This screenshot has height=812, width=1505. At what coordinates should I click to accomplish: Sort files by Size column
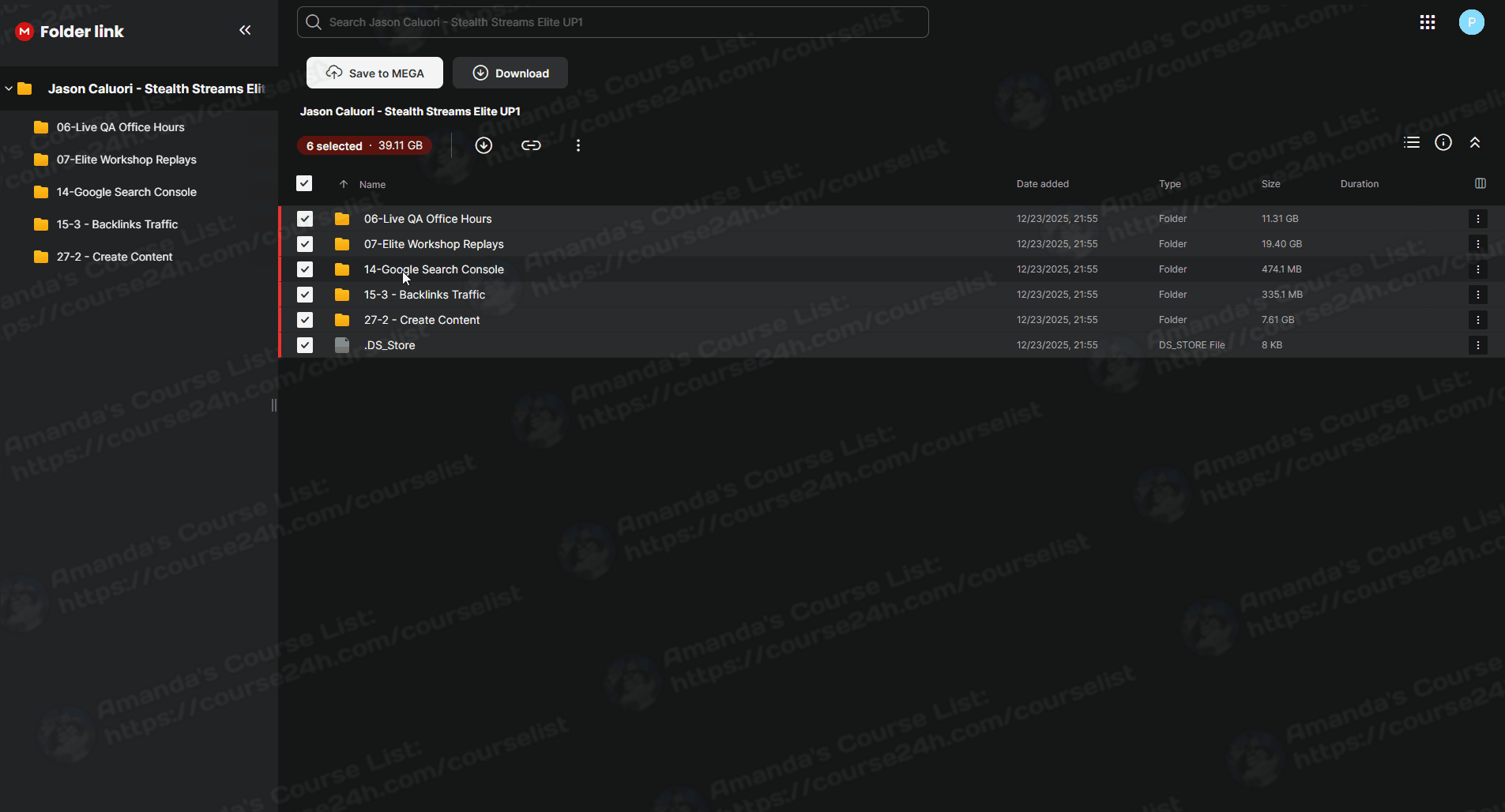[1270, 184]
